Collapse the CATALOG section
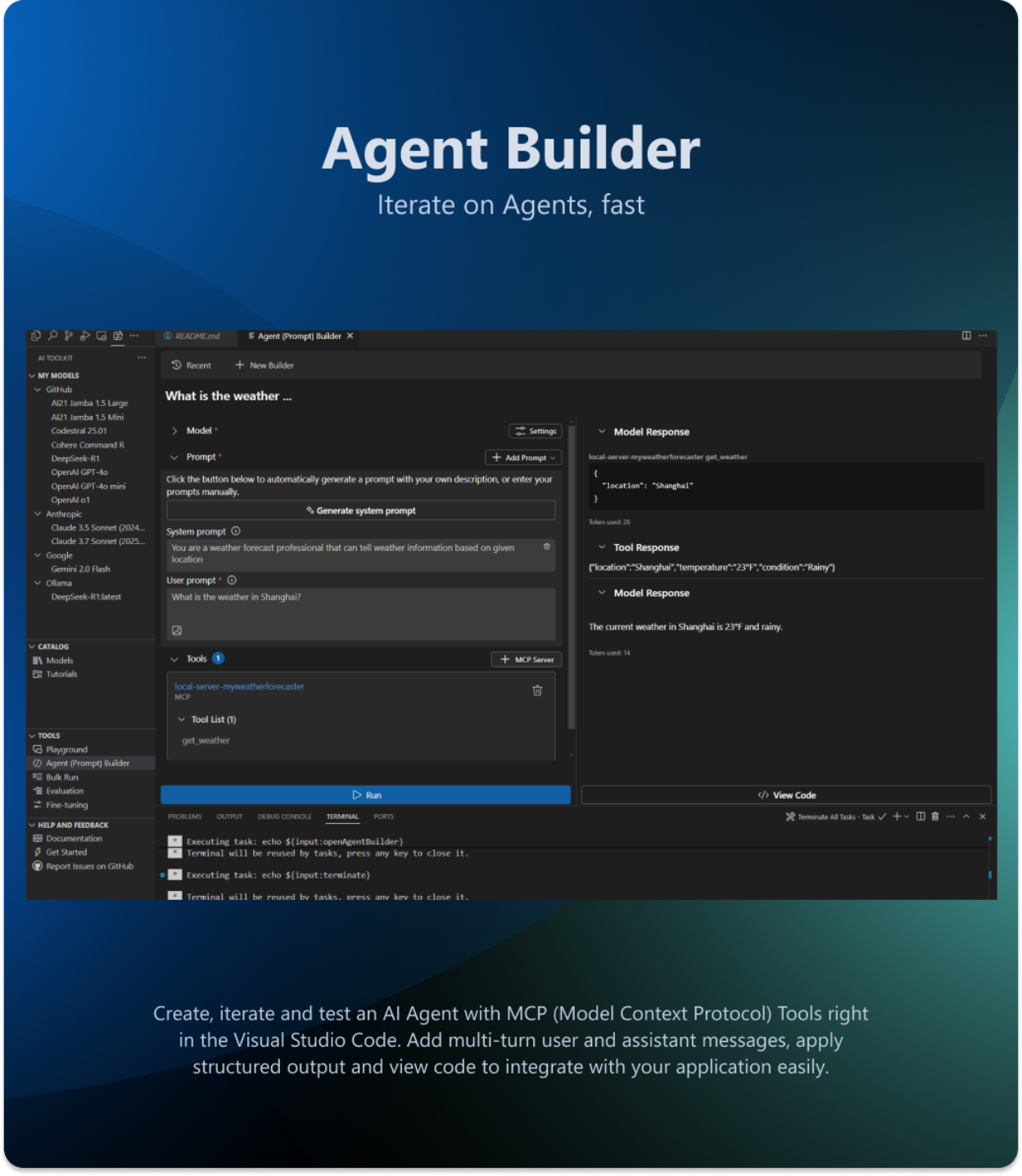Screen dimensions: 1022x1176 pos(32,647)
